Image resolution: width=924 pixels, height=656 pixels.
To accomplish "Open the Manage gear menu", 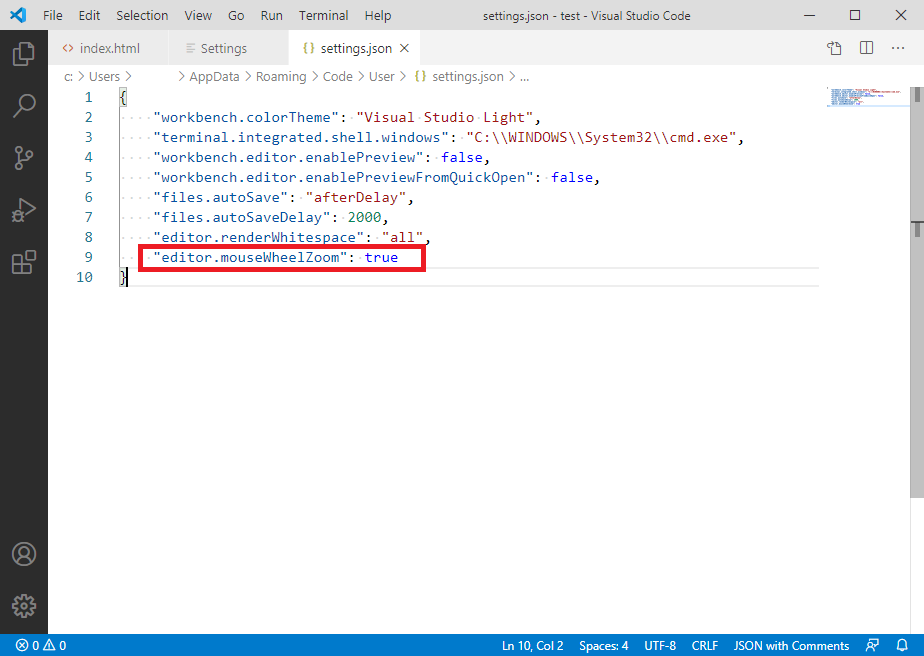I will (24, 606).
